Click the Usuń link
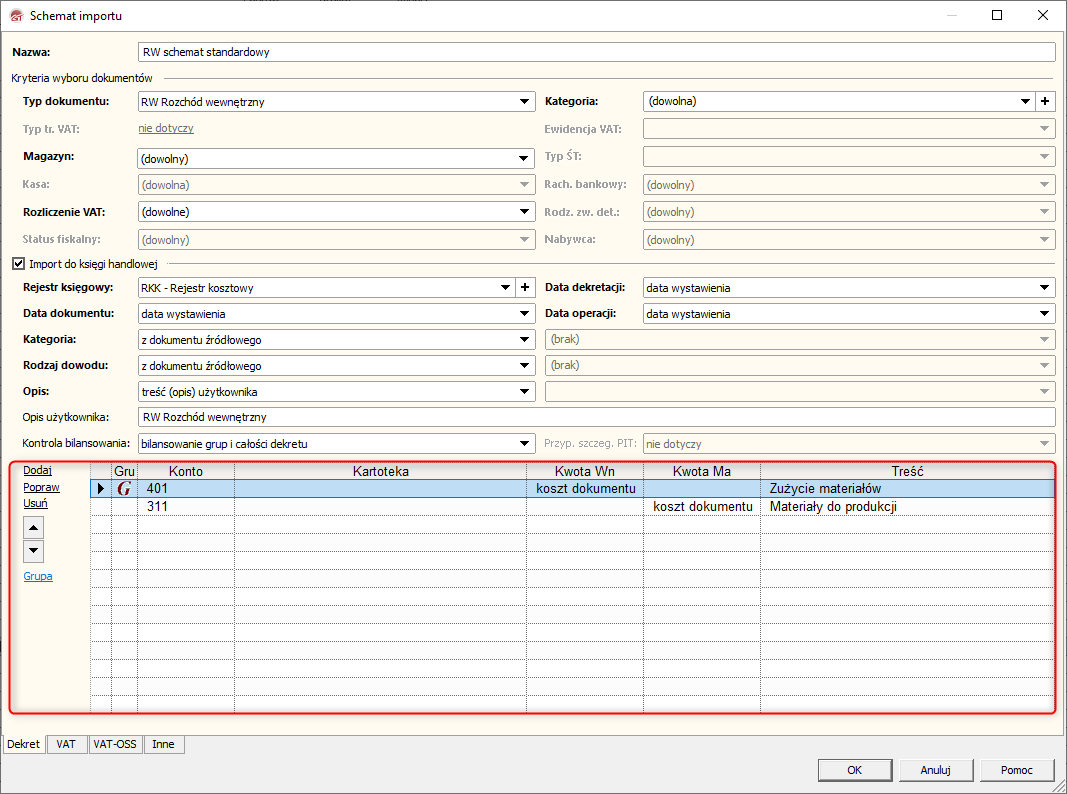 click(x=35, y=503)
